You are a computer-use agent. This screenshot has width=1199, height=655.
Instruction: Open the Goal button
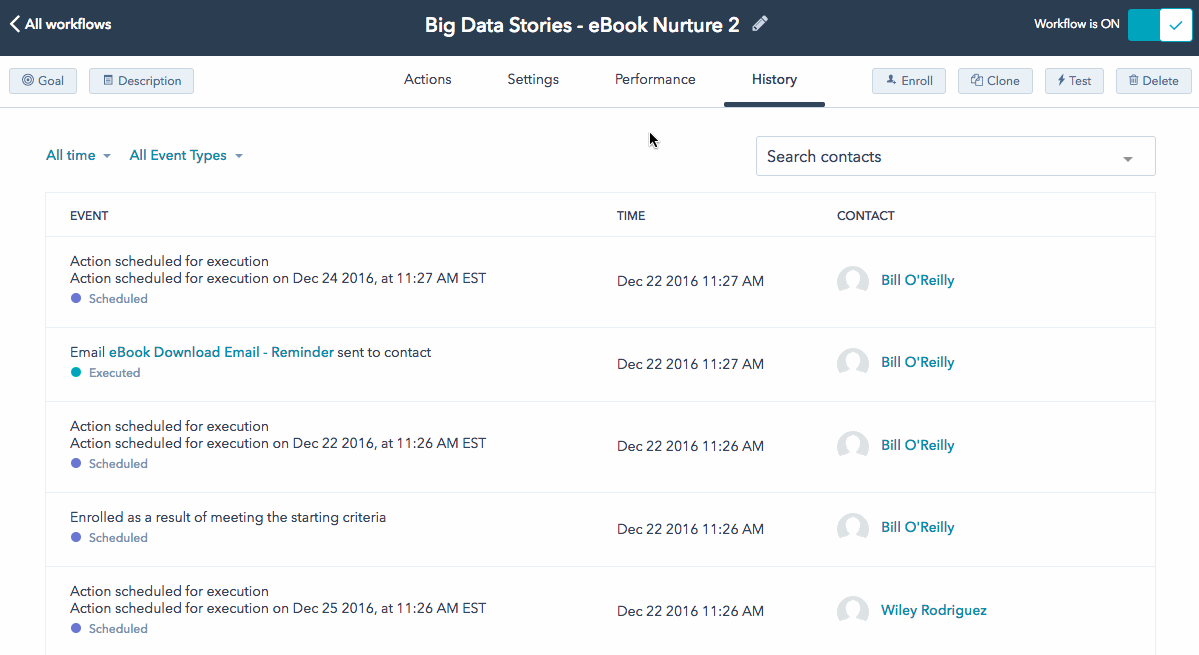(x=43, y=80)
